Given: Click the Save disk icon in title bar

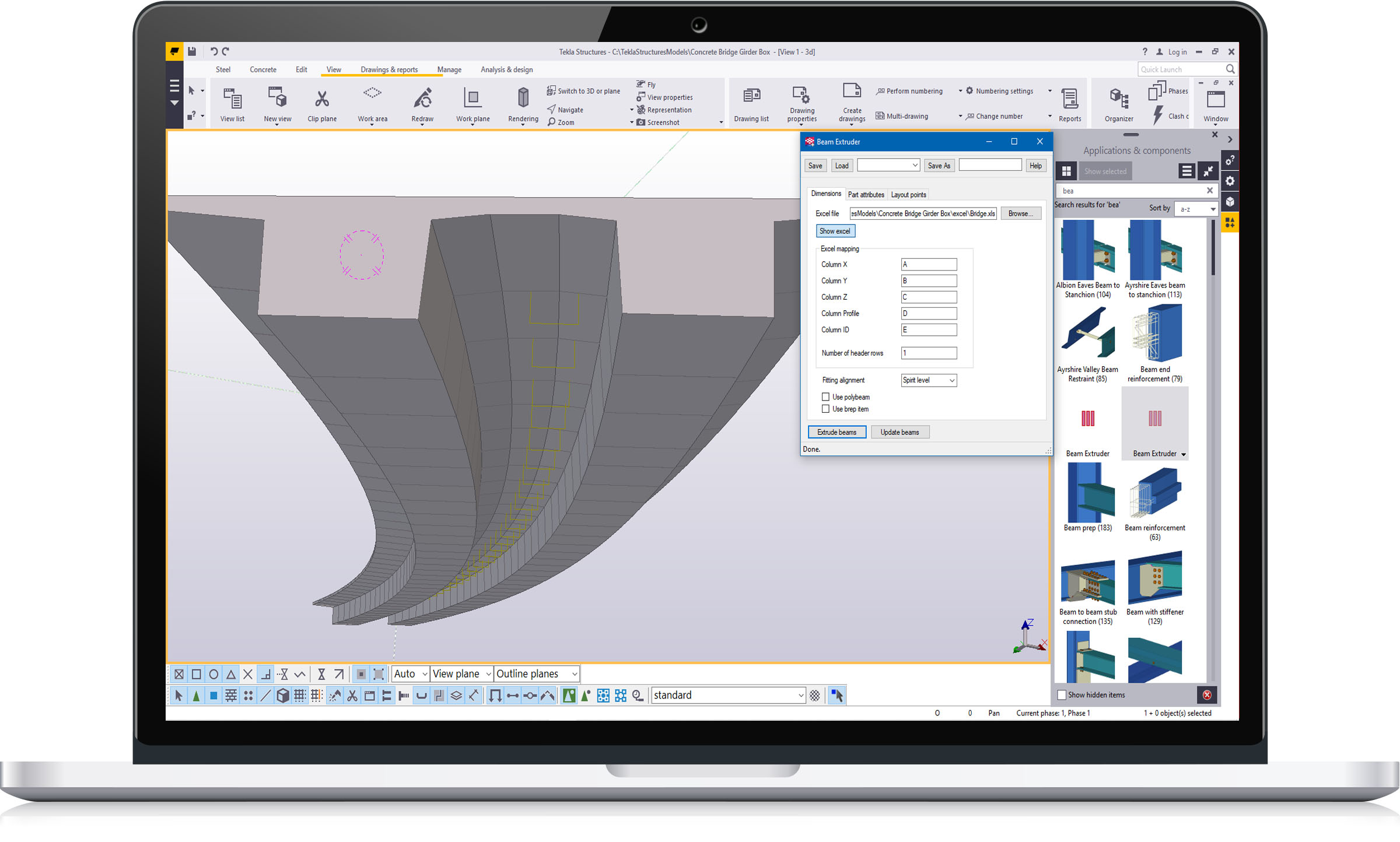Looking at the screenshot, I should click(x=192, y=51).
